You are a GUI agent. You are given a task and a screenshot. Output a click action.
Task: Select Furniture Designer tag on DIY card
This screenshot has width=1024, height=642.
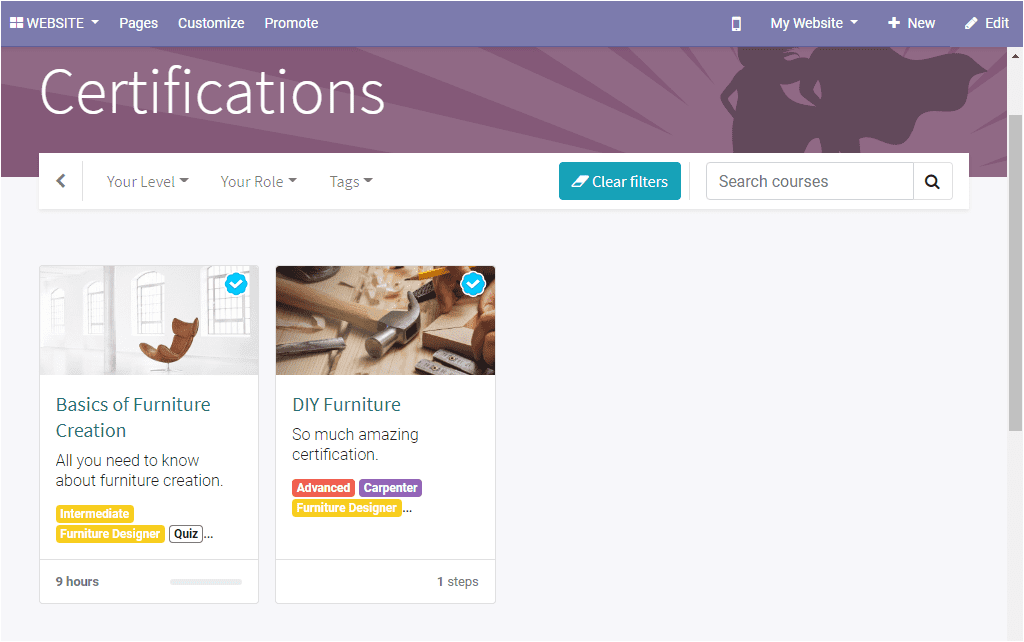click(x=347, y=507)
